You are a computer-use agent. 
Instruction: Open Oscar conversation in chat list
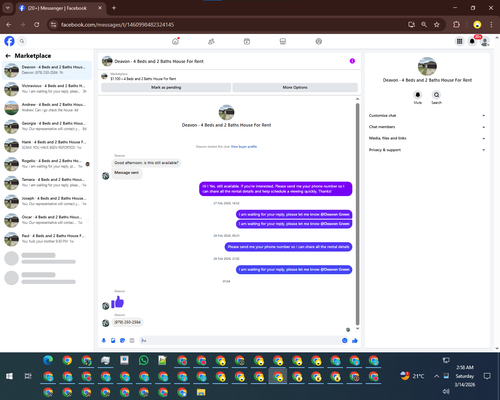[x=47, y=220]
